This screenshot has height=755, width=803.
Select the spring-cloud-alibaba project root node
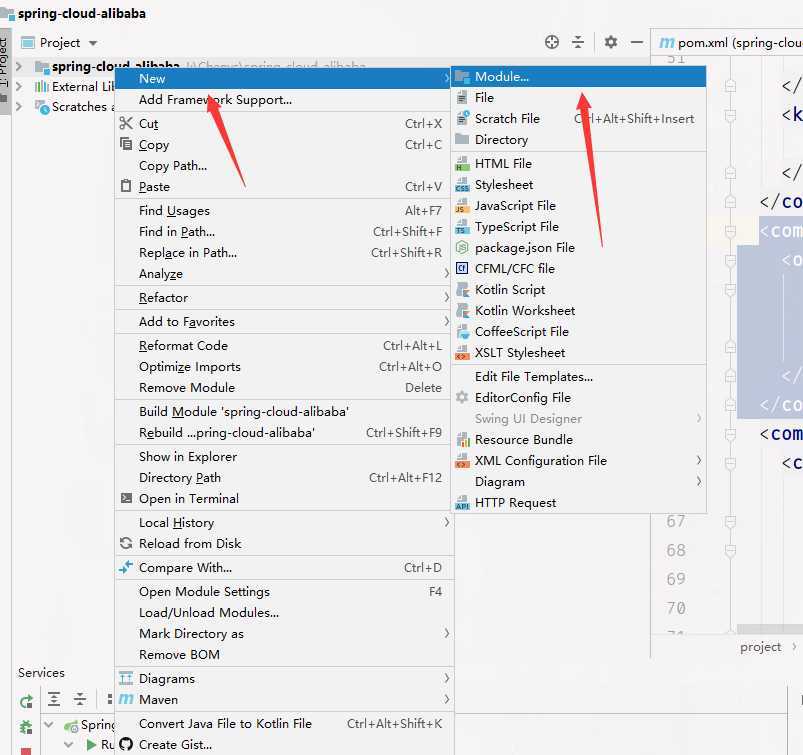[x=80, y=66]
